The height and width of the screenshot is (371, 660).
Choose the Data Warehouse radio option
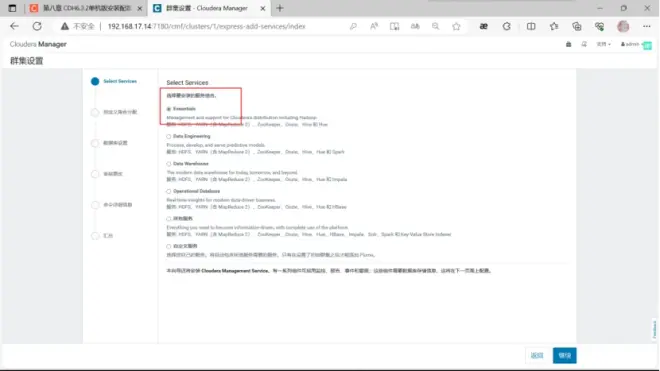(x=169, y=164)
